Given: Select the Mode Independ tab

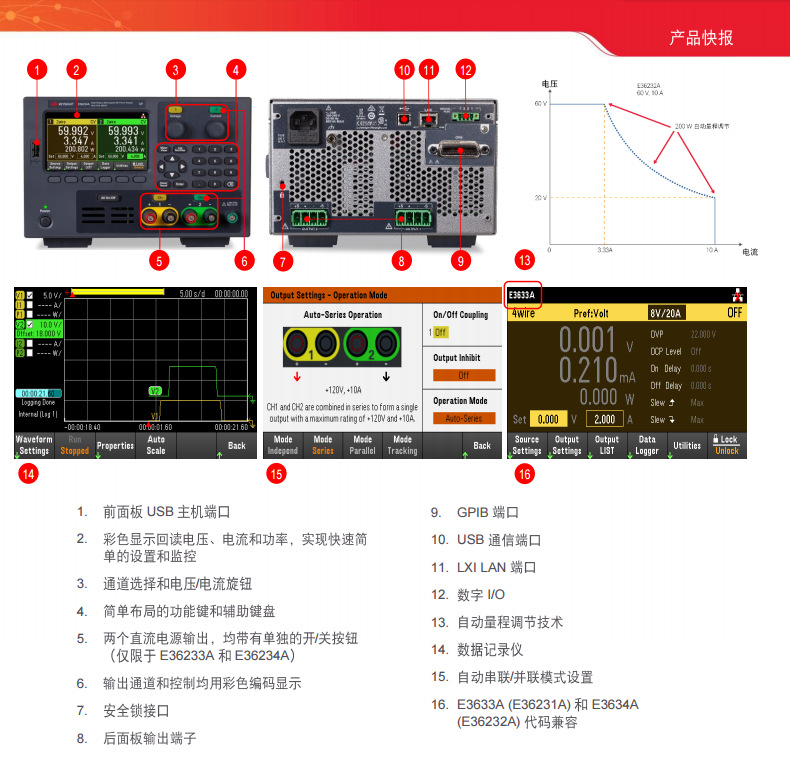Looking at the screenshot, I should click(x=283, y=445).
